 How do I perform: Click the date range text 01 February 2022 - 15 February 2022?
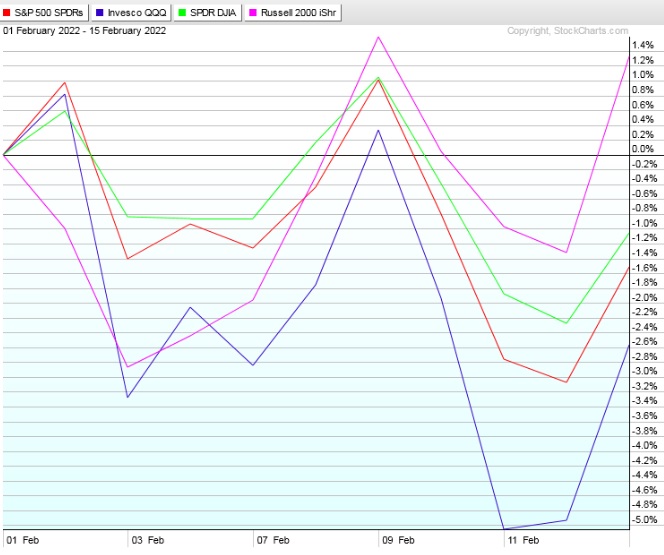84,31
